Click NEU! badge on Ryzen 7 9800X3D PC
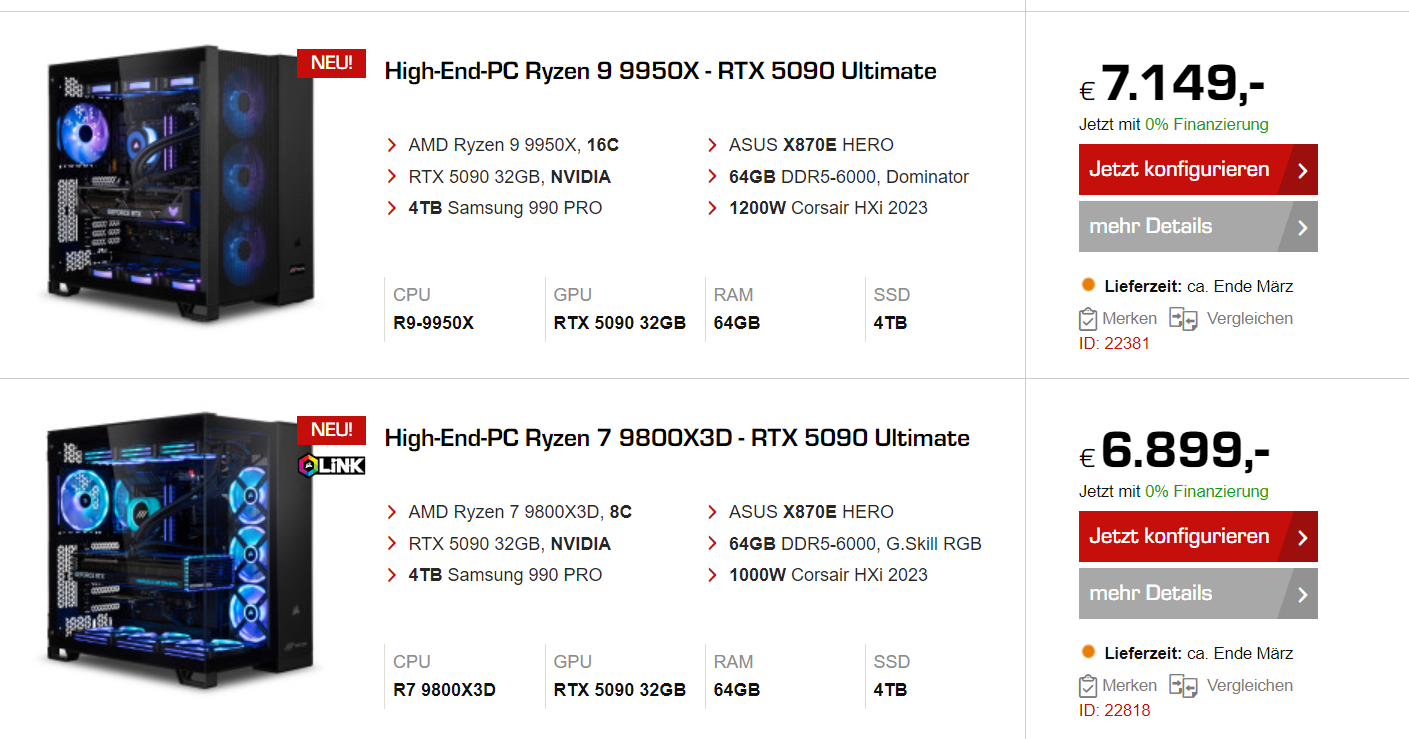This screenshot has height=739, width=1409. 331,430
